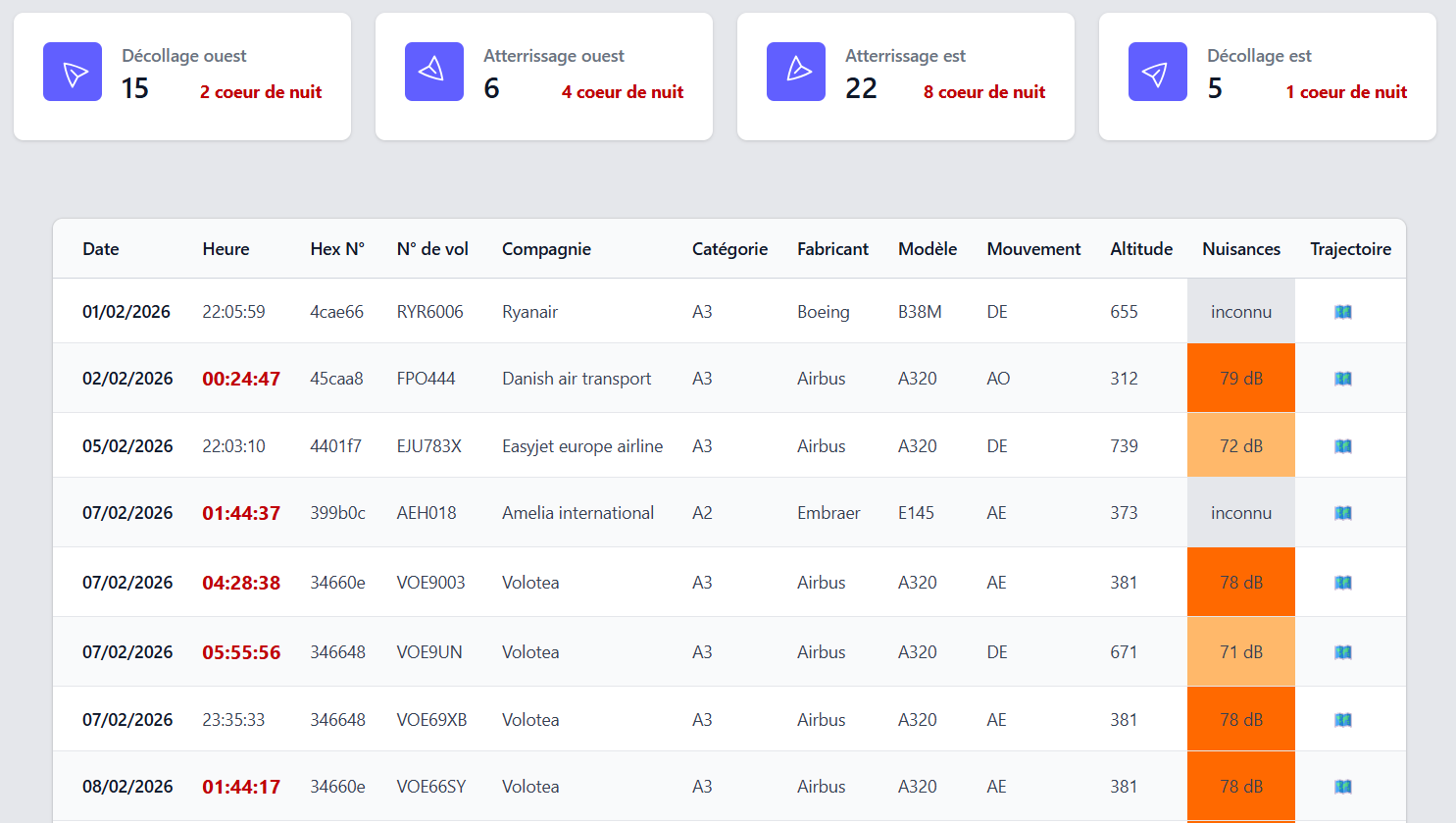This screenshot has width=1456, height=823.
Task: Open the trajectory icon for flight EJU783X
Action: (1343, 444)
